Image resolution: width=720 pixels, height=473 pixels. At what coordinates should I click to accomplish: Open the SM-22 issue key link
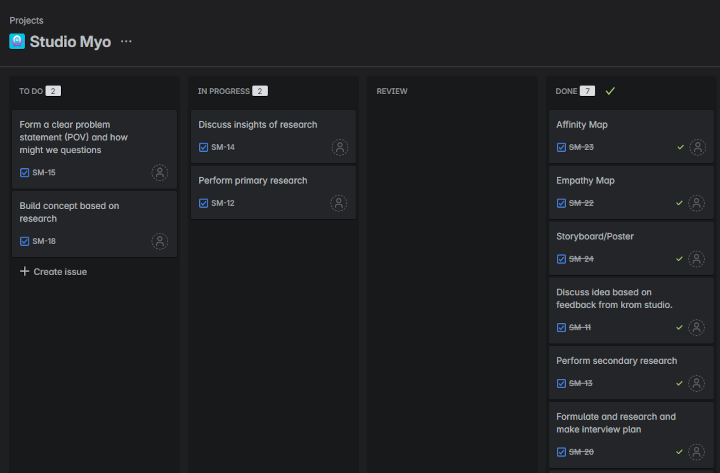coord(581,203)
